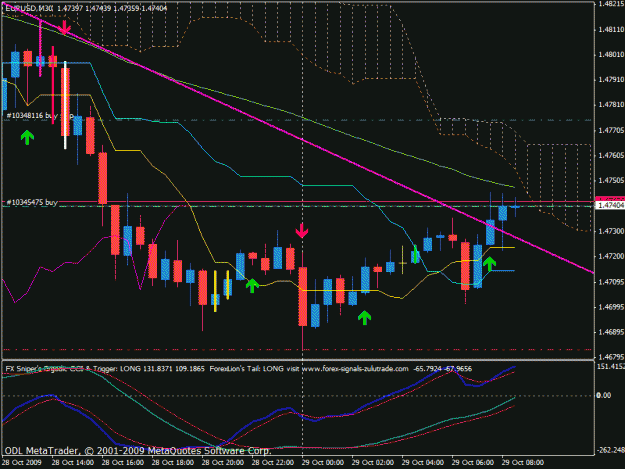Viewport: 625px width, 469px height.
Task: Click the #10345475 buy order label
Action: click(x=32, y=202)
